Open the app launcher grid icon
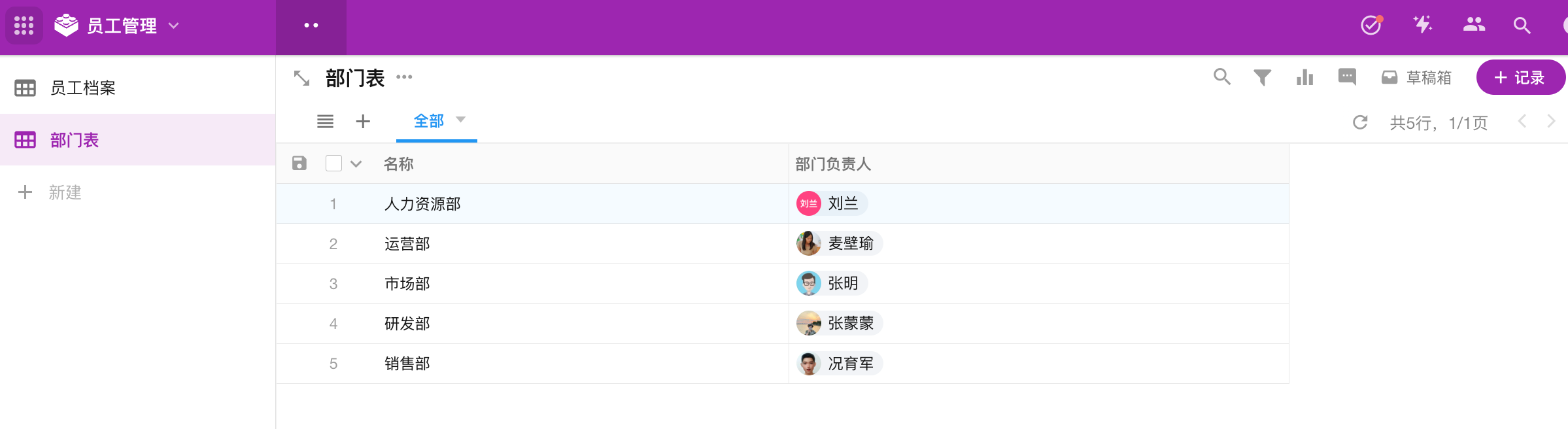Image resolution: width=1568 pixels, height=429 pixels. point(24,26)
